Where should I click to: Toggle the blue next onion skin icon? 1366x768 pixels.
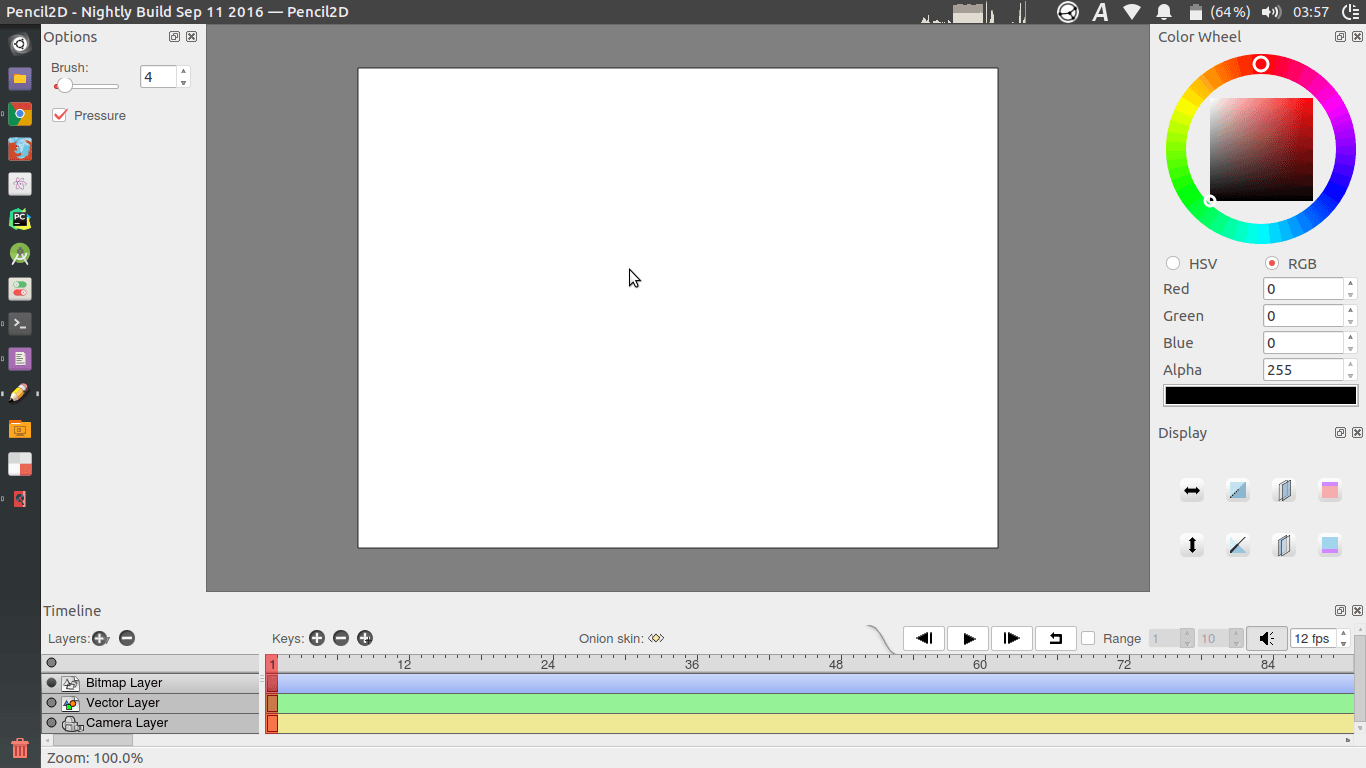1329,545
